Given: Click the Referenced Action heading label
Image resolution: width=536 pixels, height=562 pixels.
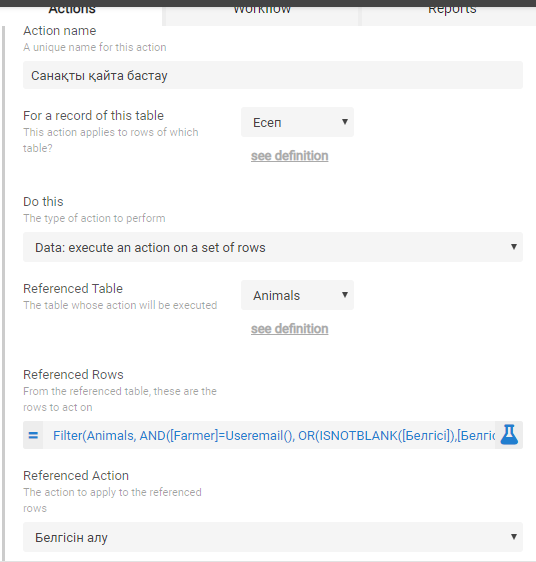Looking at the screenshot, I should 76,476.
